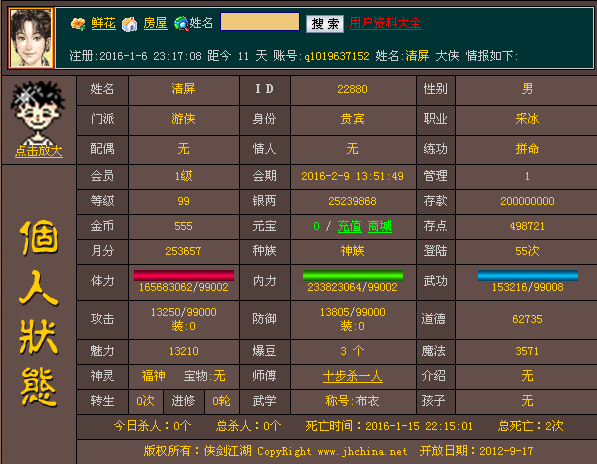Click the green 内力 progress bar
This screenshot has height=464, width=597.
(353, 275)
